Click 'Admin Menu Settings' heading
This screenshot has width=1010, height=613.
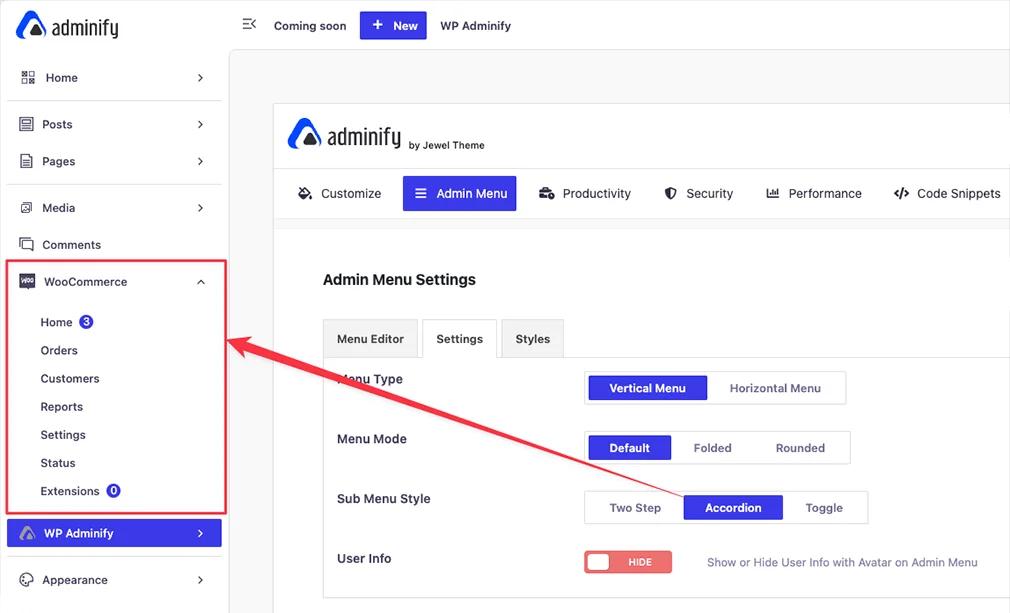[x=399, y=279]
